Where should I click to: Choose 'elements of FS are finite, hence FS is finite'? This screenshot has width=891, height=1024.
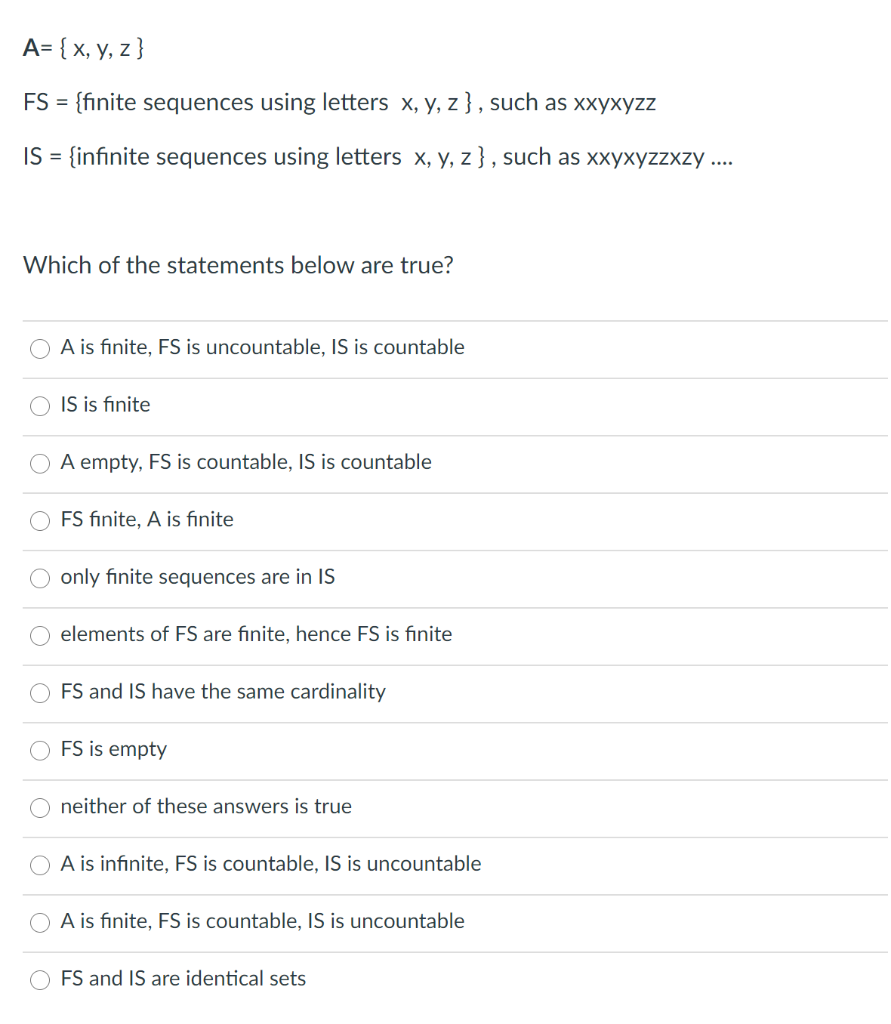pyautogui.click(x=39, y=635)
